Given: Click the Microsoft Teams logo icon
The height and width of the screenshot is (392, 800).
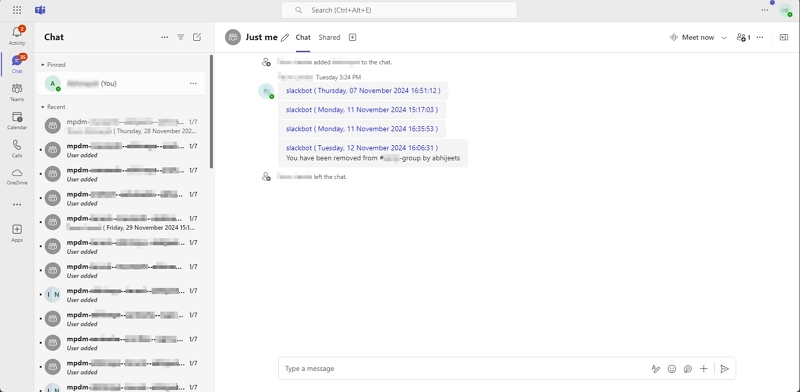Looking at the screenshot, I should [40, 10].
